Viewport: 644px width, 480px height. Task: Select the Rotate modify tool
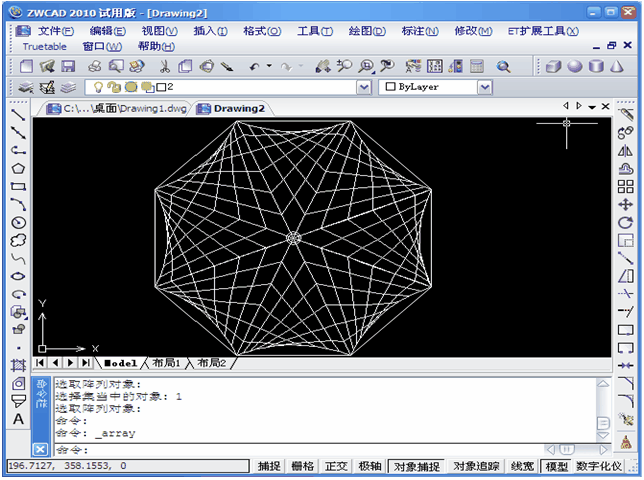[x=626, y=222]
